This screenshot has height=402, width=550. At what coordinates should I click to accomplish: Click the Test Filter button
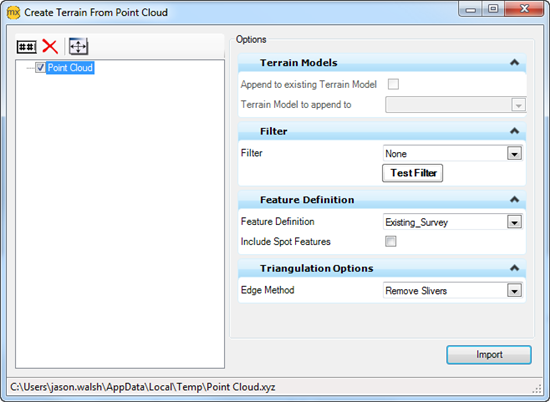tap(412, 173)
